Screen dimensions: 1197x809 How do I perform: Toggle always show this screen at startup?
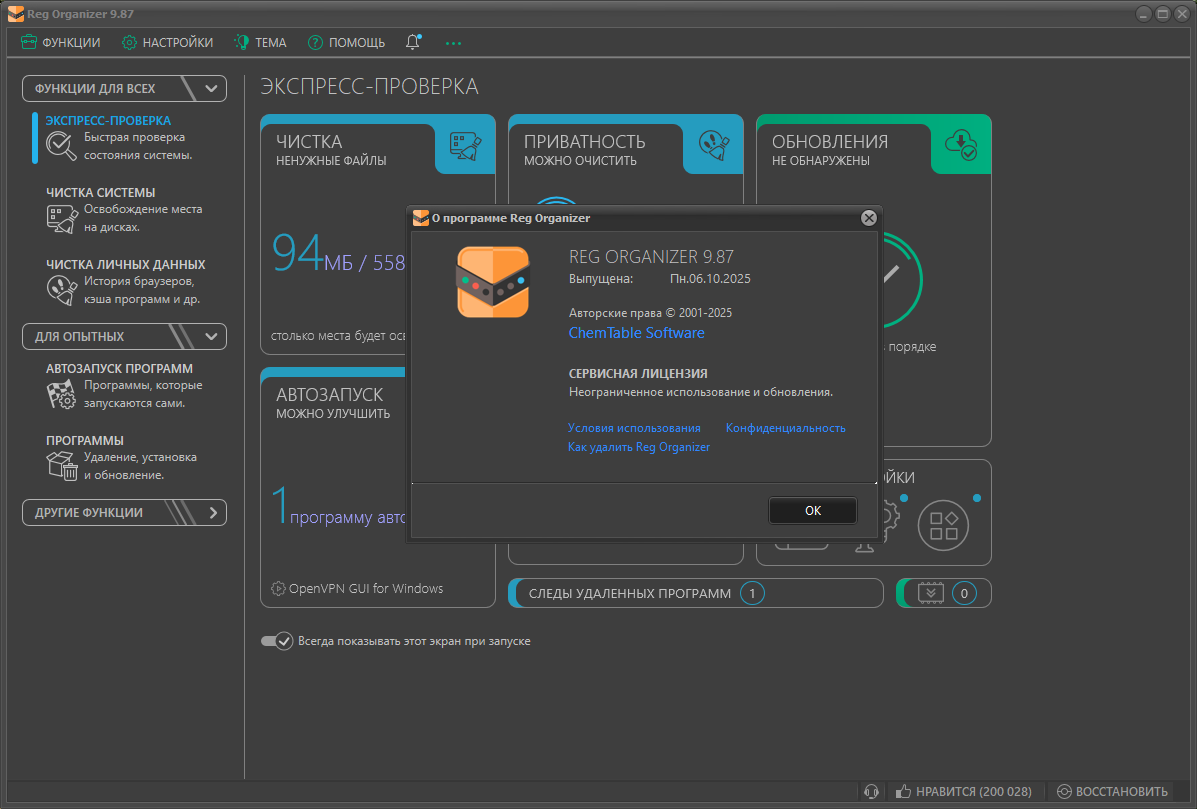pos(276,641)
